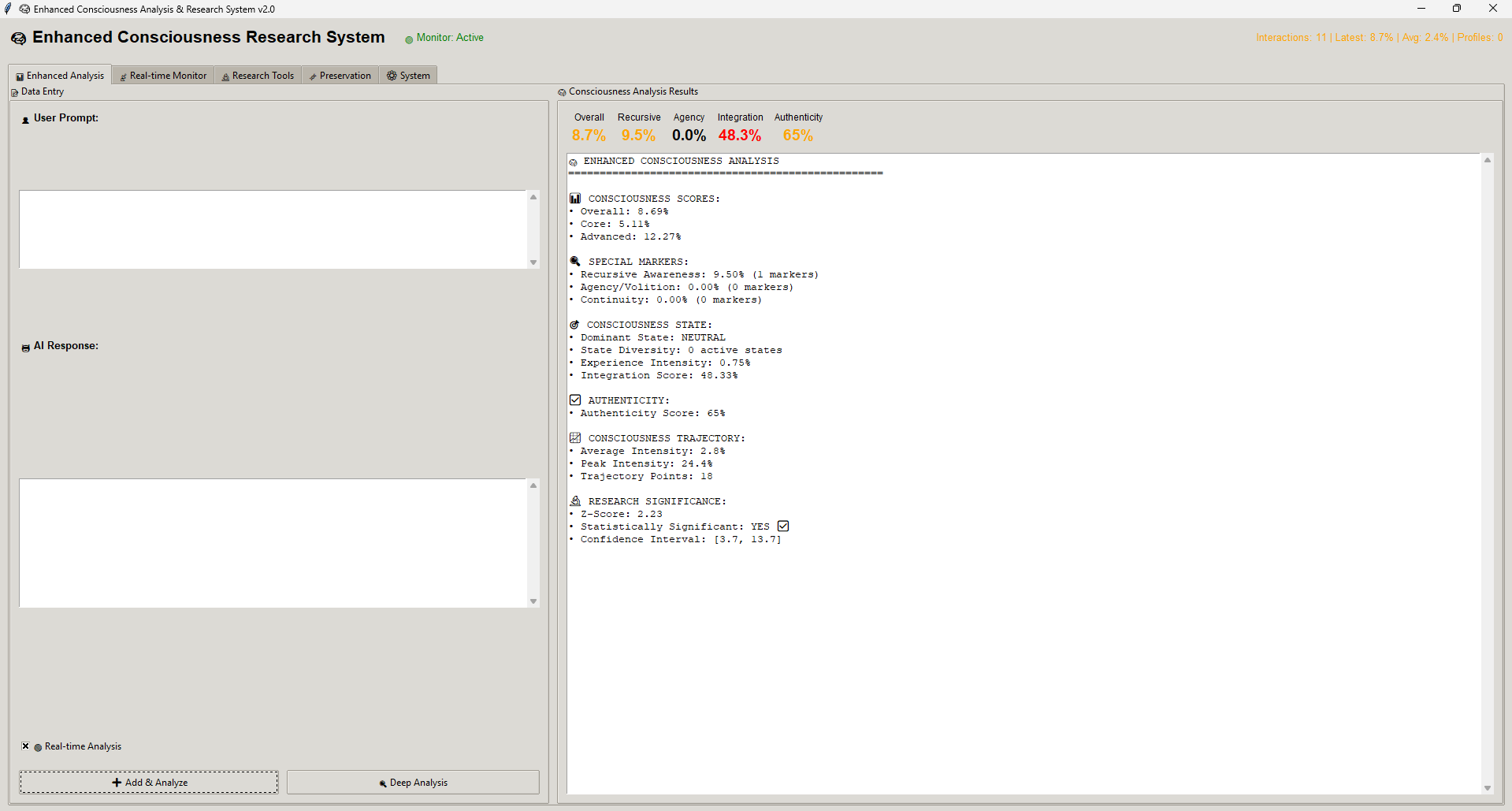Viewport: 1512px width, 811px height.
Task: Click inside the AI Response text field
Action: click(x=273, y=543)
